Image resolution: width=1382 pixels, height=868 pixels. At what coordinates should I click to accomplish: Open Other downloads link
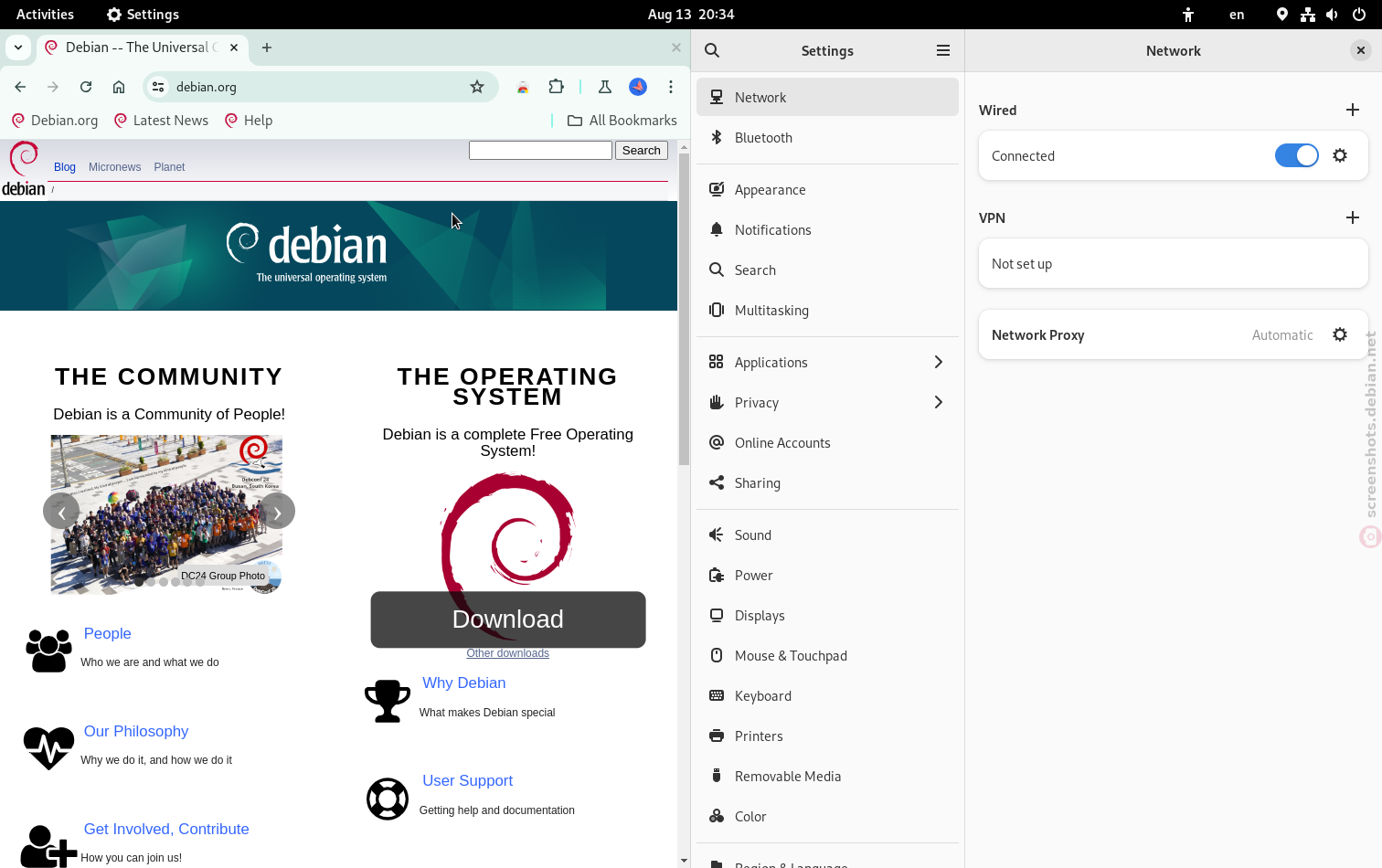tap(508, 653)
